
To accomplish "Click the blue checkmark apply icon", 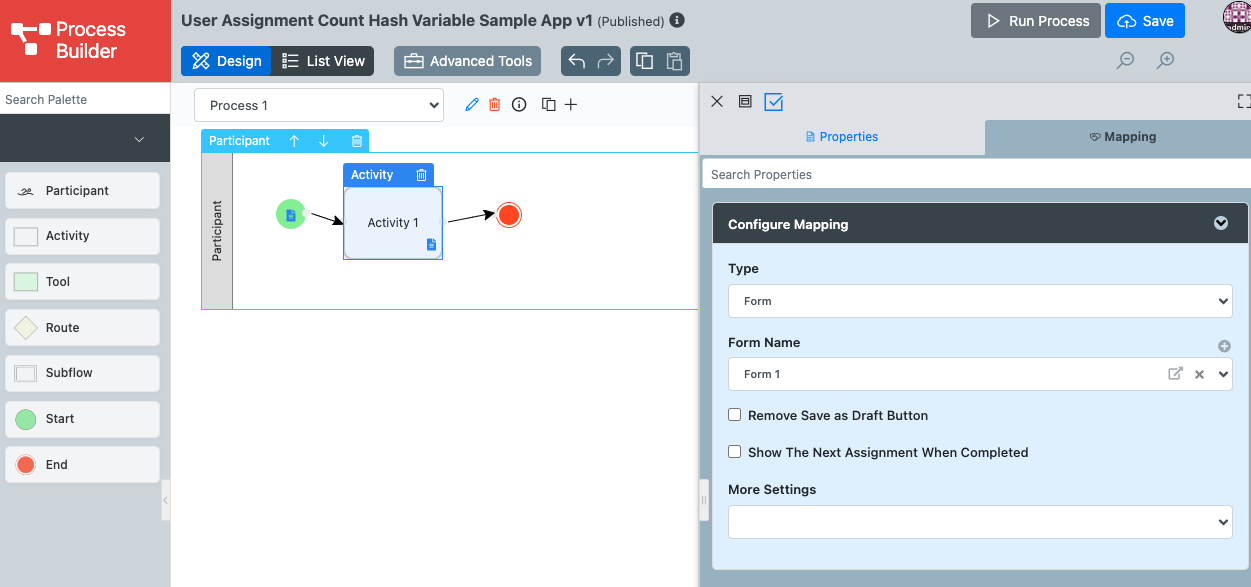I will (773, 101).
